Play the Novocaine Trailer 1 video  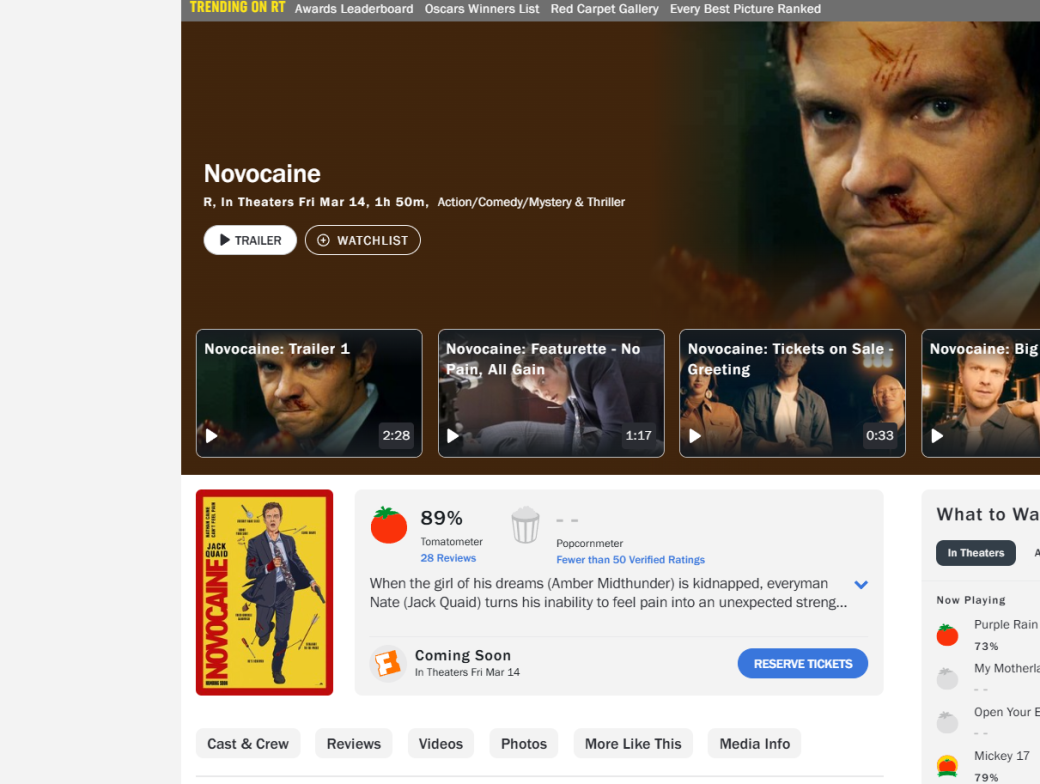coord(309,393)
